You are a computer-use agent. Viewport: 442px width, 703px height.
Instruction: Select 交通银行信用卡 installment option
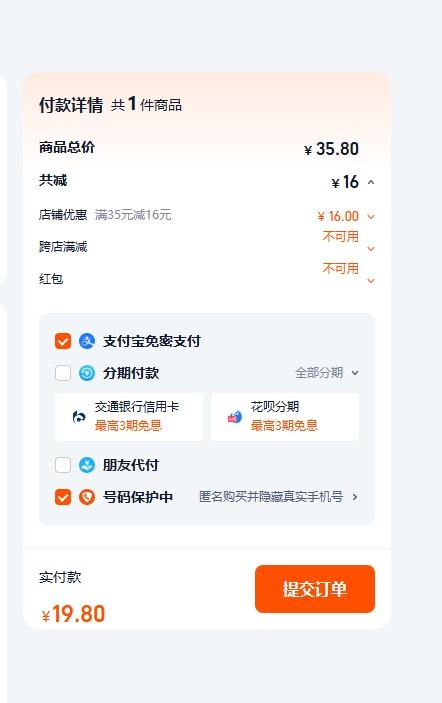[x=129, y=417]
